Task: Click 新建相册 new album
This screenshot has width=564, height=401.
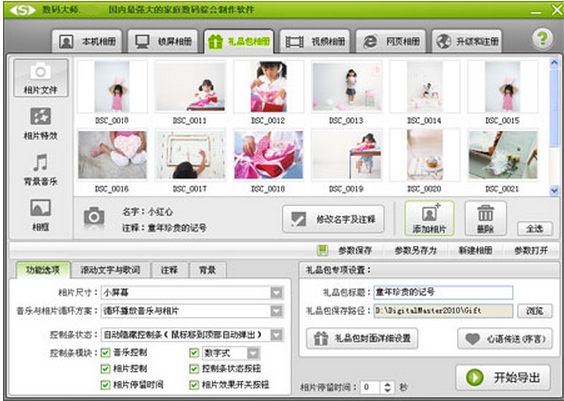Action: coord(475,251)
